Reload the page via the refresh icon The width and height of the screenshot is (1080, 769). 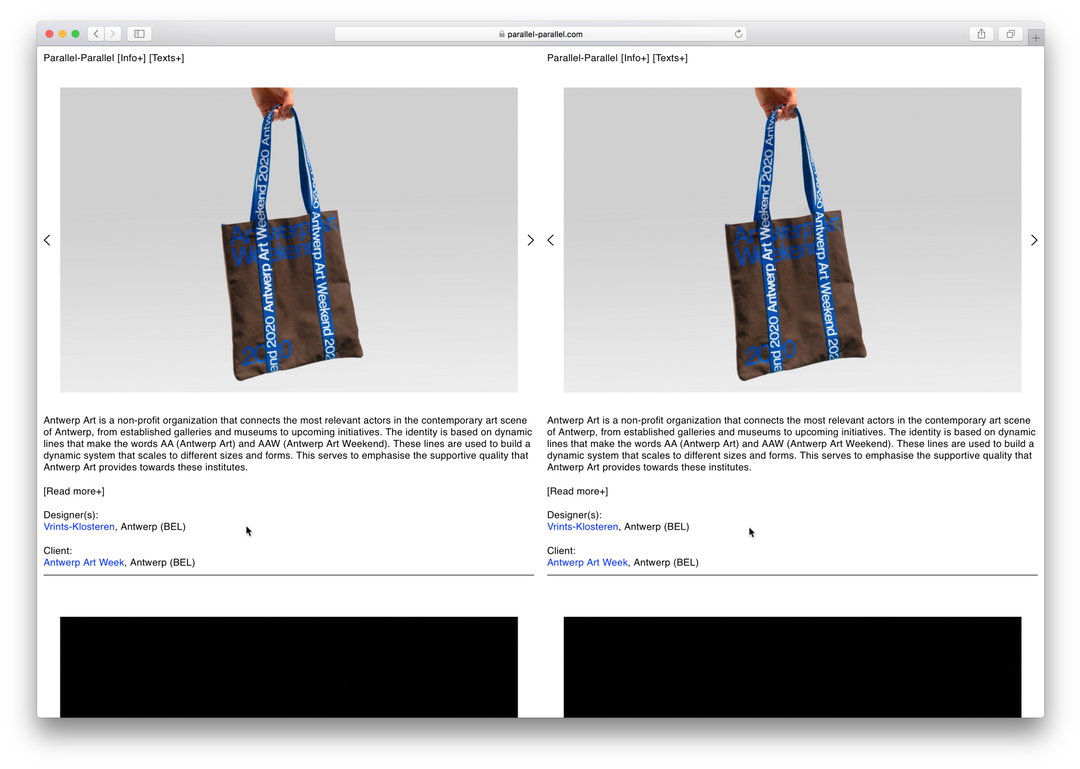[738, 34]
